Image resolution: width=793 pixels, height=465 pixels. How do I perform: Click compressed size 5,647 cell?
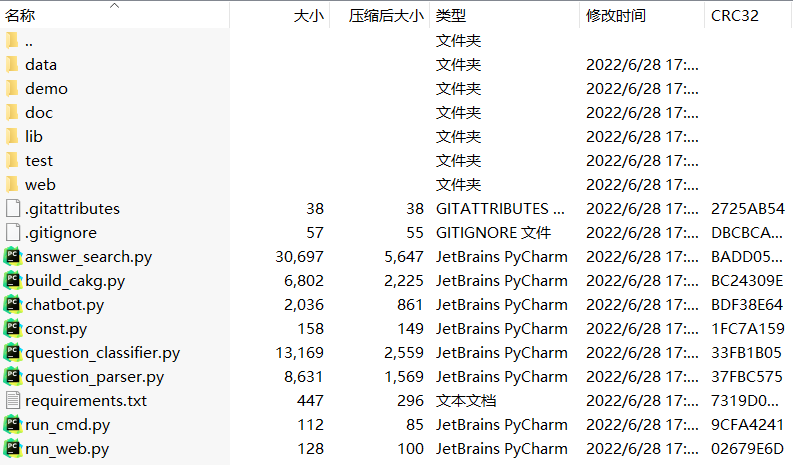(404, 257)
